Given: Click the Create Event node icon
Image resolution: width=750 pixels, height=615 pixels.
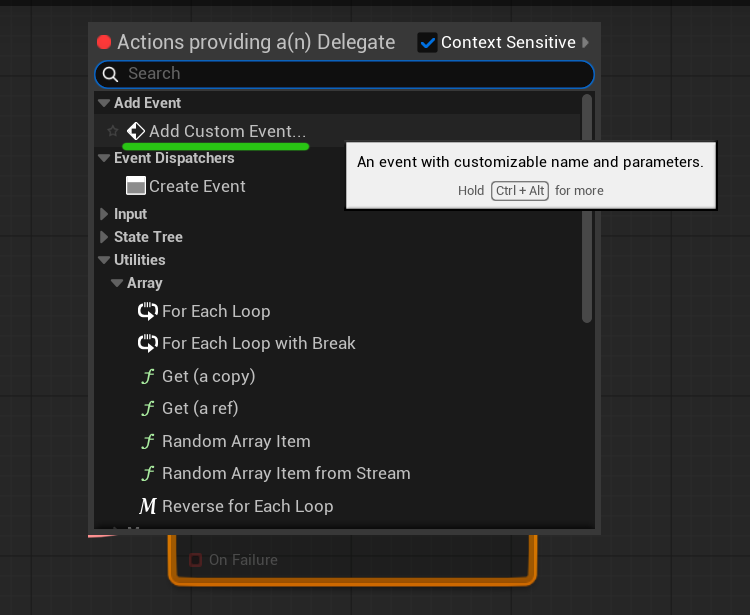Looking at the screenshot, I should (136, 186).
